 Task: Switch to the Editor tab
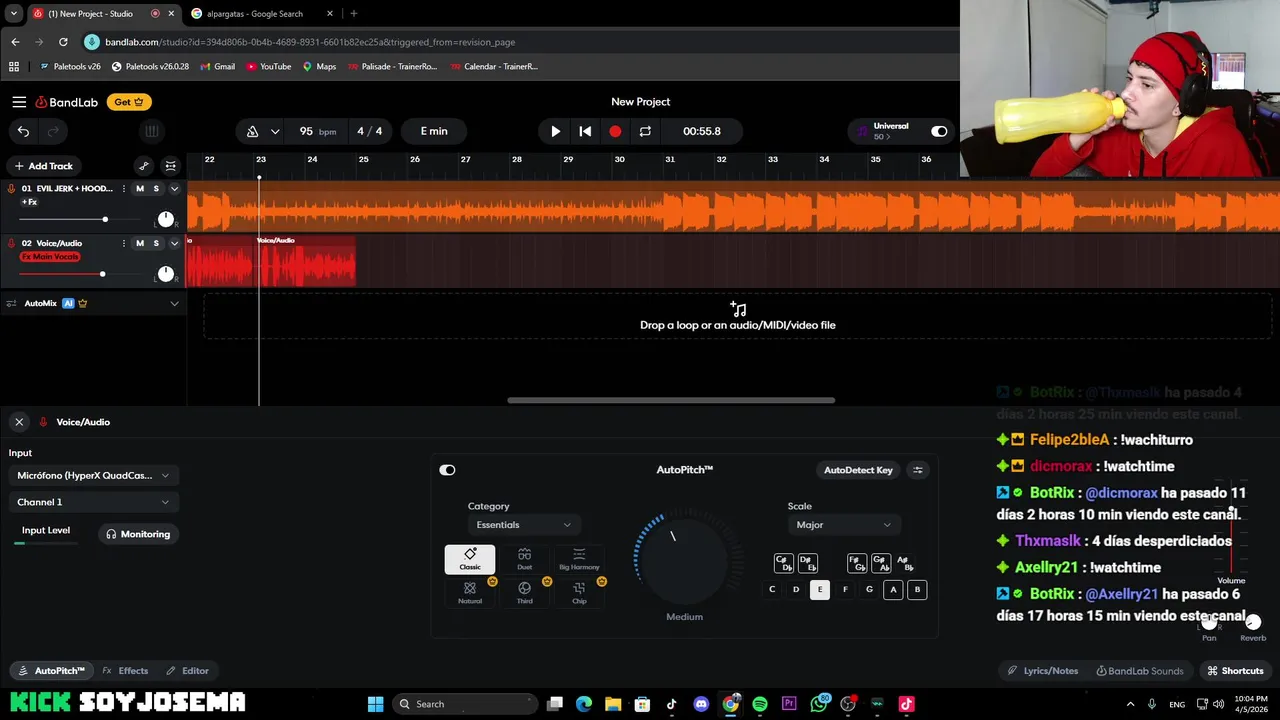187,671
